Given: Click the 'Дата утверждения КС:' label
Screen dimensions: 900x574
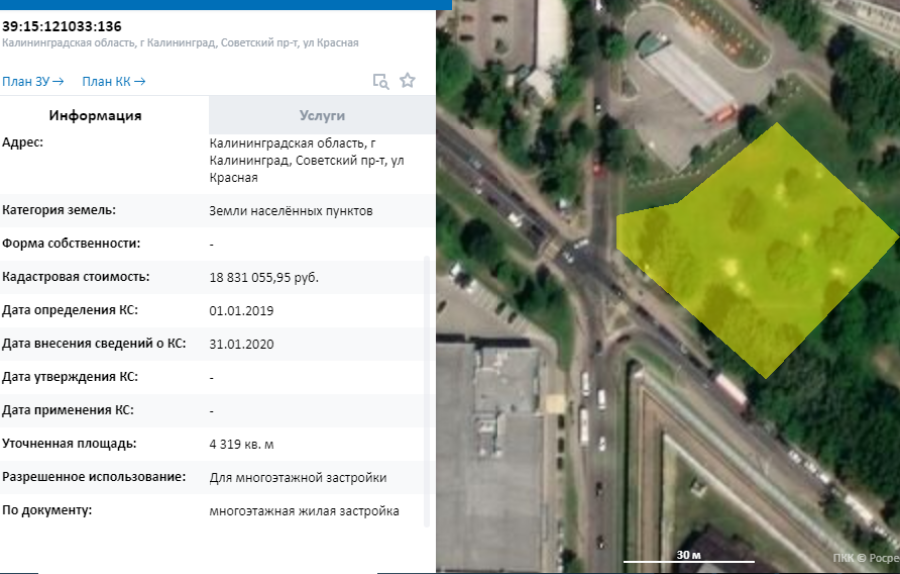Looking at the screenshot, I should pyautogui.click(x=69, y=377).
